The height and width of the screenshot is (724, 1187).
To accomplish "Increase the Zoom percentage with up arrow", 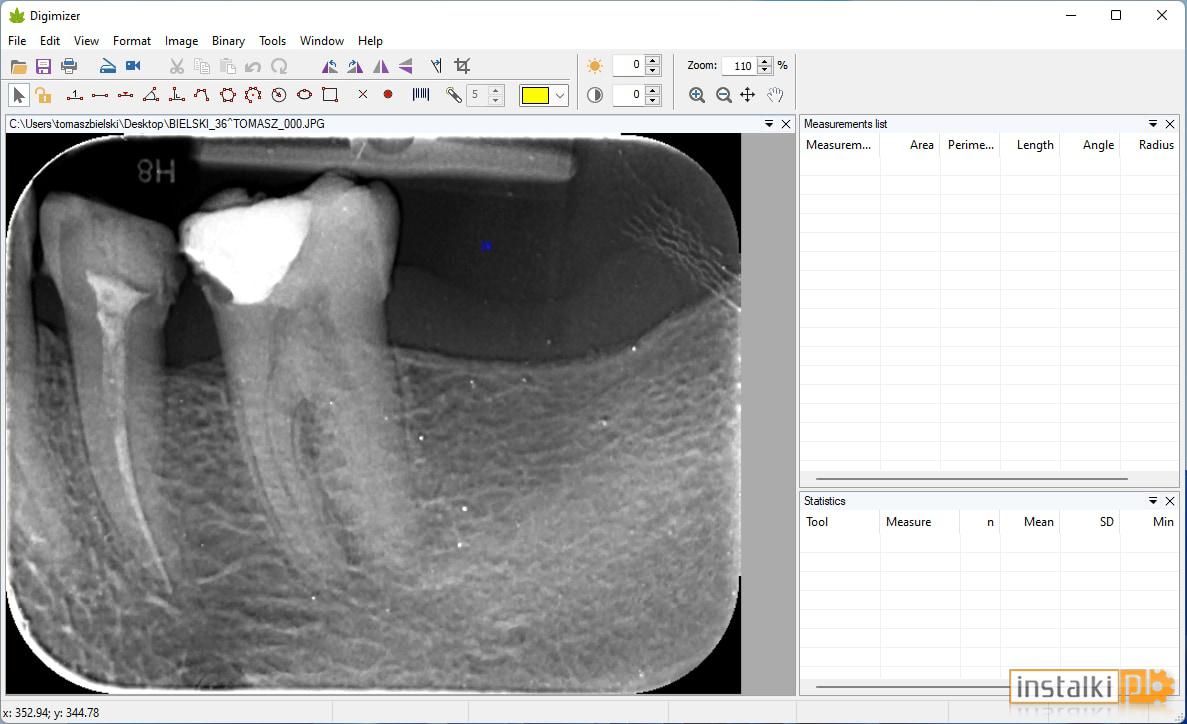I will point(765,61).
